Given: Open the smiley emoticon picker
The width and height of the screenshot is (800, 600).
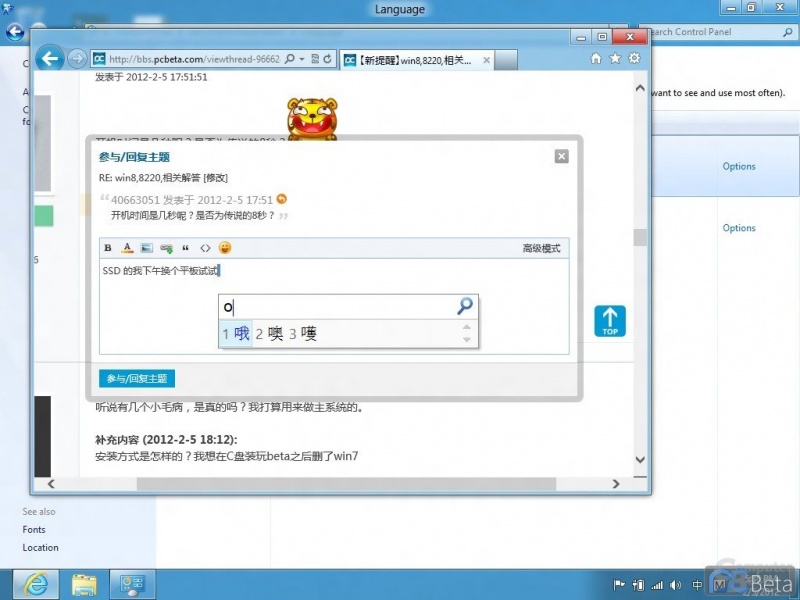Looking at the screenshot, I should point(225,247).
